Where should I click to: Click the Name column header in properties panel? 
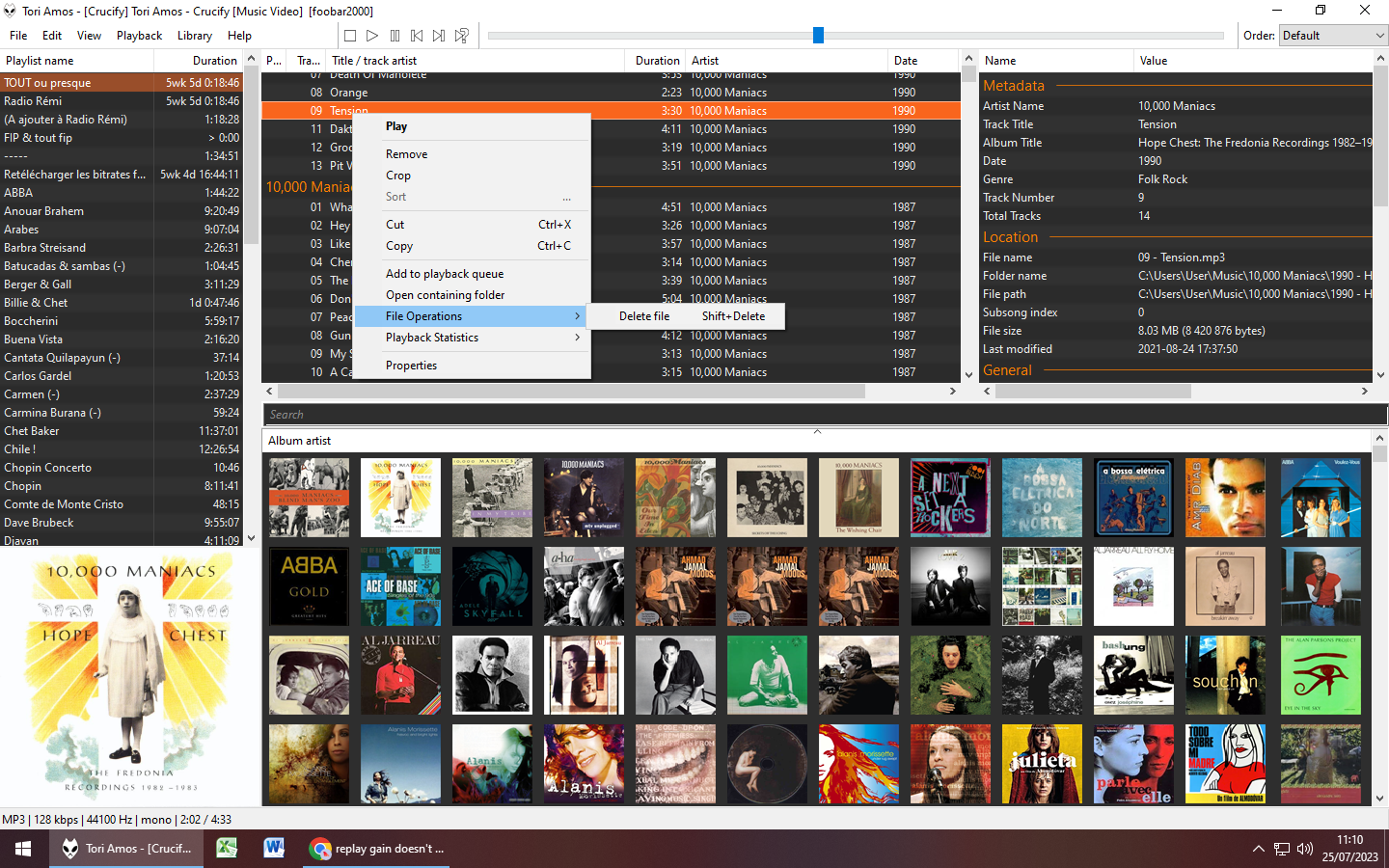pyautogui.click(x=1056, y=61)
